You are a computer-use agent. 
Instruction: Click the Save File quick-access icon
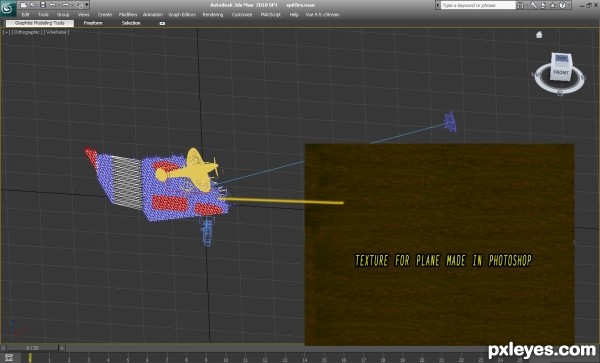click(43, 5)
